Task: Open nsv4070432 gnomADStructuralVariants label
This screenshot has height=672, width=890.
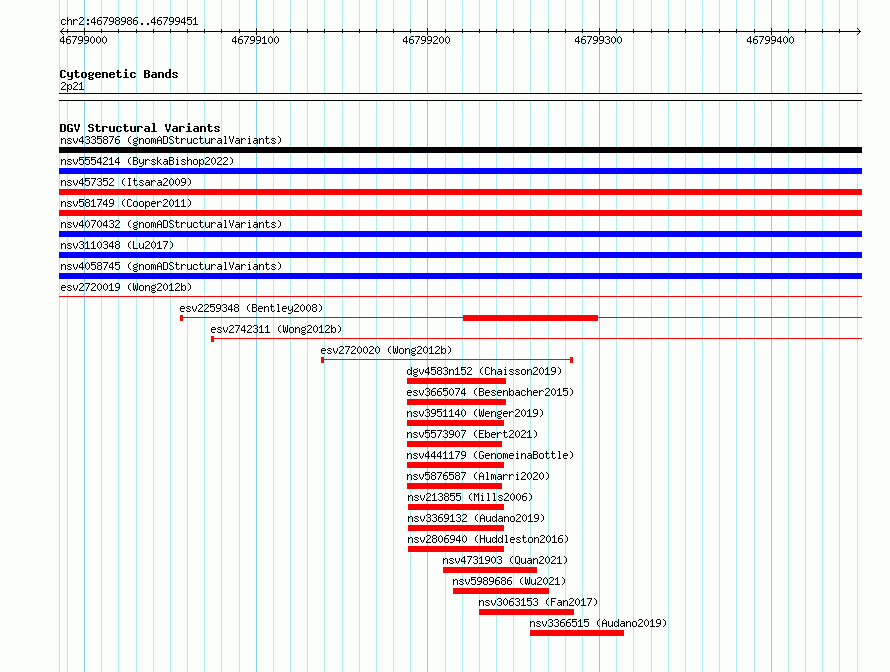Action: click(x=171, y=224)
